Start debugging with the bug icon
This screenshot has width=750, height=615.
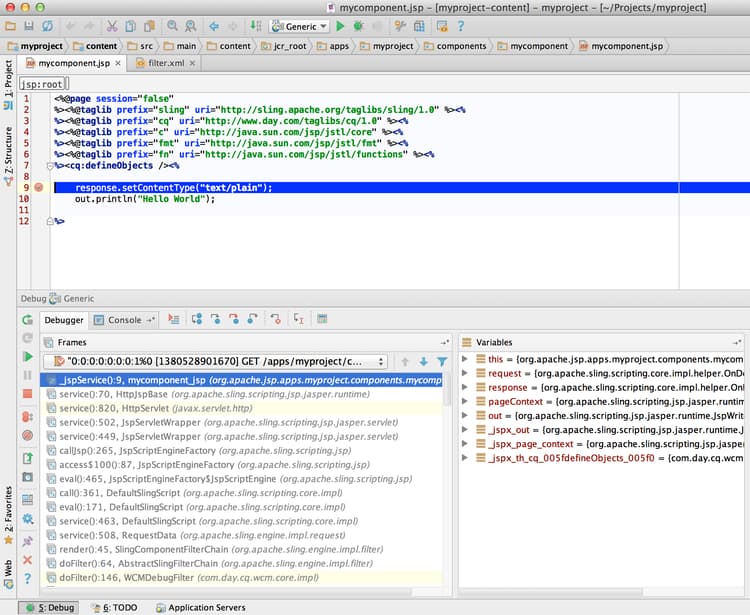pos(358,26)
